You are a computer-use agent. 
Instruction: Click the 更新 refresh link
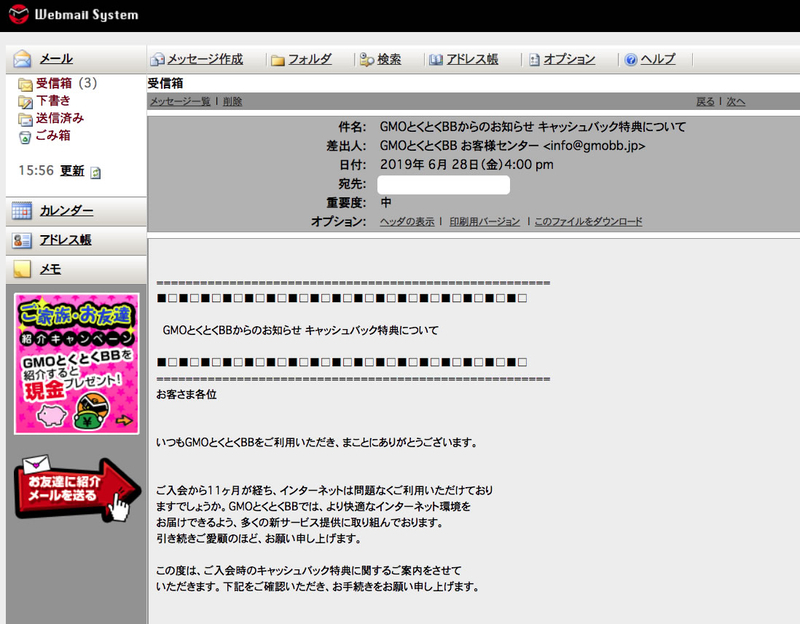[72, 170]
